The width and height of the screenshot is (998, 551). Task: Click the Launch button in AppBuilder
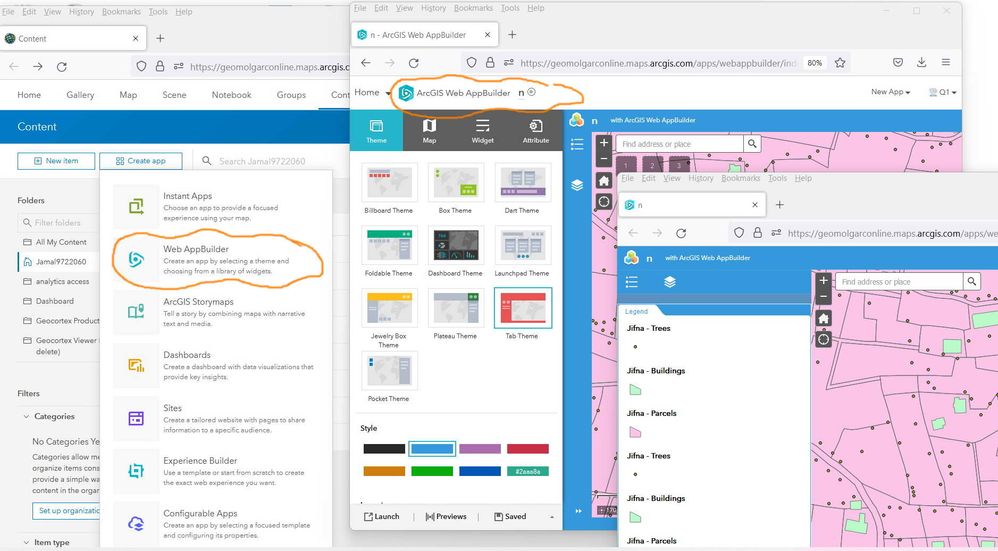(x=382, y=517)
